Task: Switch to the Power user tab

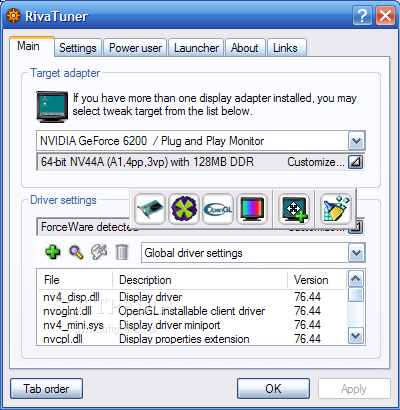Action: pos(135,48)
